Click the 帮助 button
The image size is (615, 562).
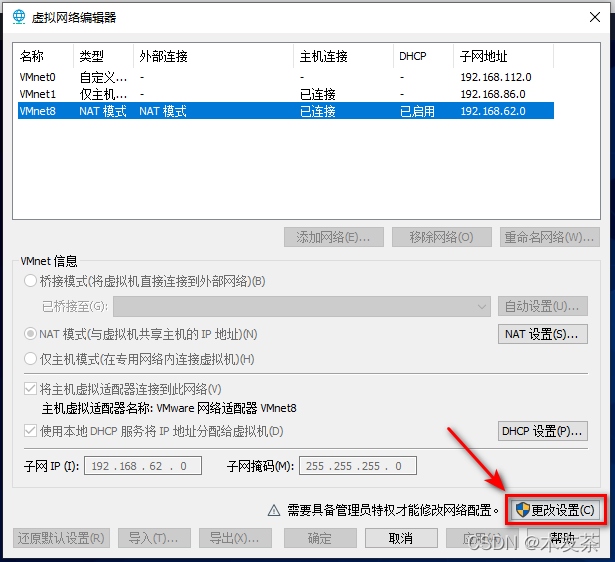click(563, 538)
